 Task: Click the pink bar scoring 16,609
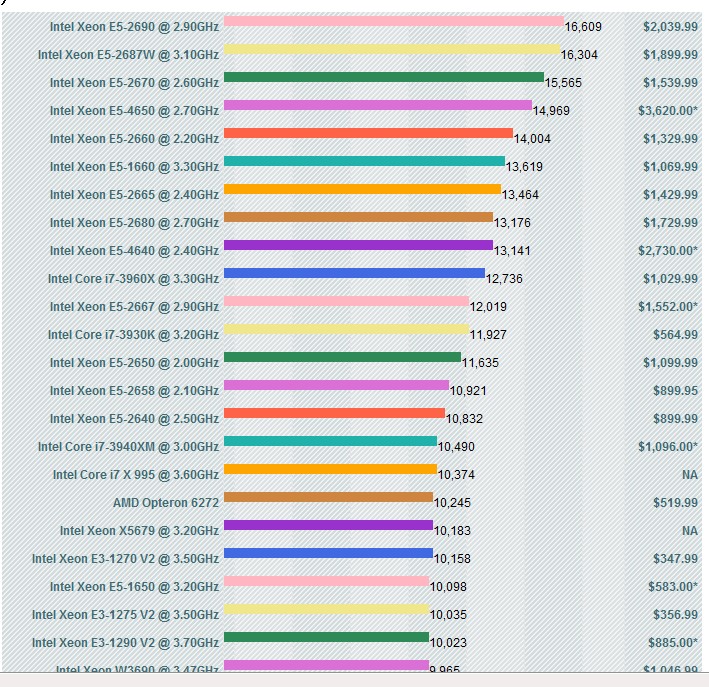coord(394,21)
